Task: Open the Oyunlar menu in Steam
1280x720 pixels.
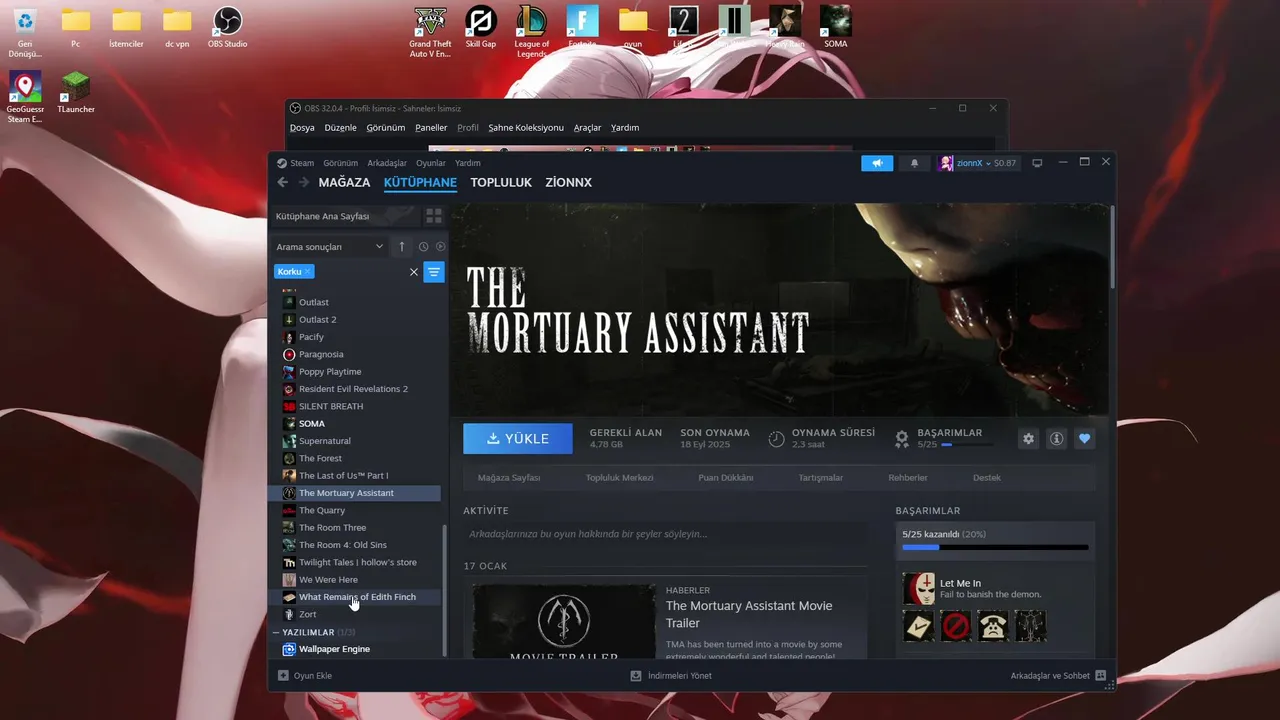Action: 431,163
